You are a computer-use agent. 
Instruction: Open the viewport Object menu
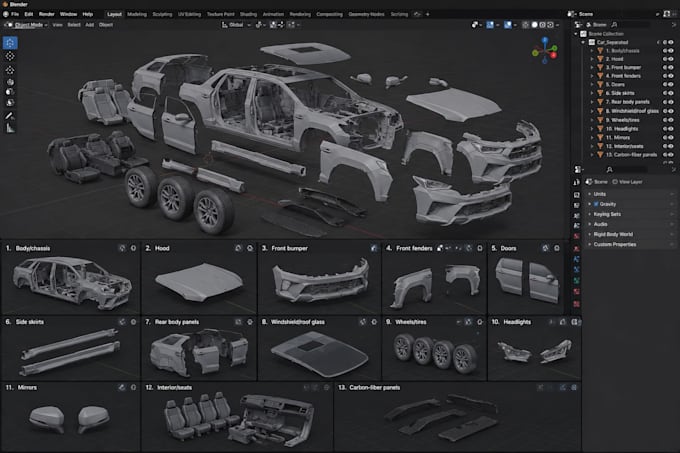[x=106, y=25]
